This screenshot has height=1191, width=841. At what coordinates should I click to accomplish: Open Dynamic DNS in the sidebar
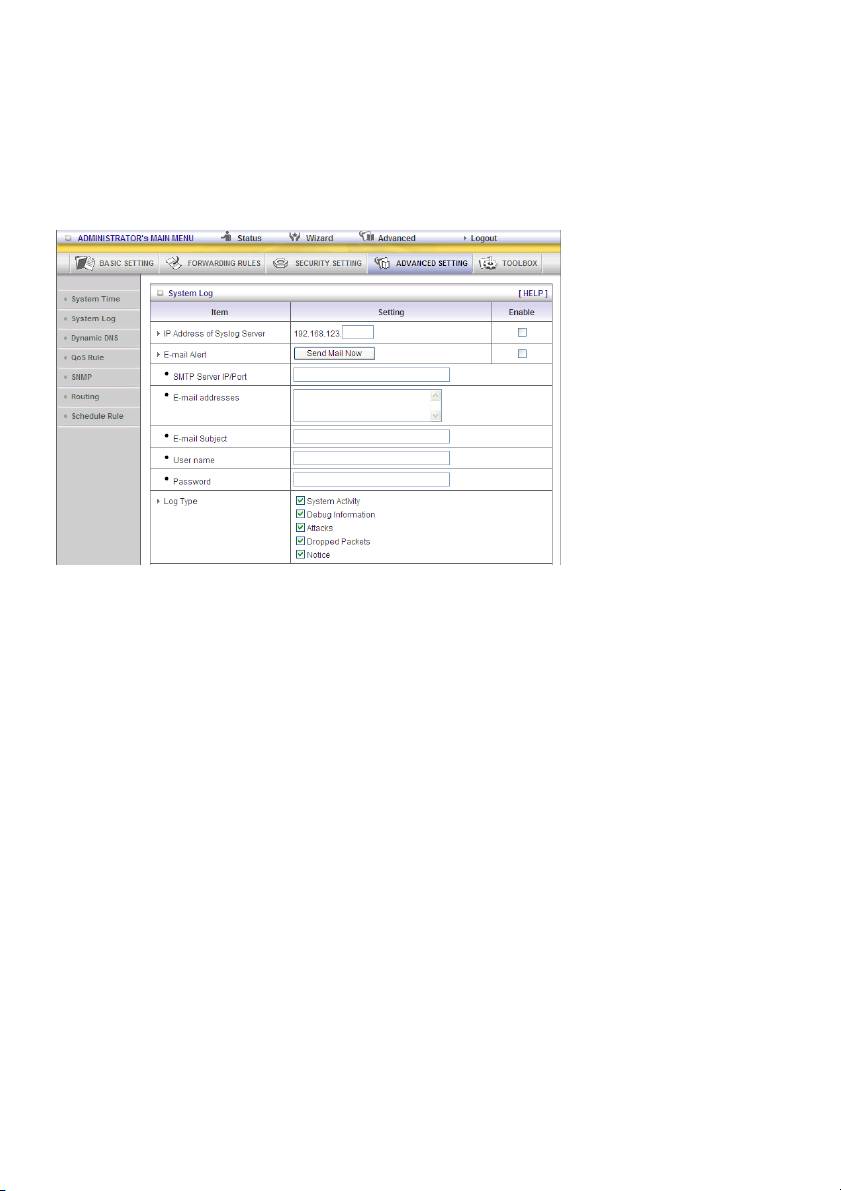(x=94, y=338)
